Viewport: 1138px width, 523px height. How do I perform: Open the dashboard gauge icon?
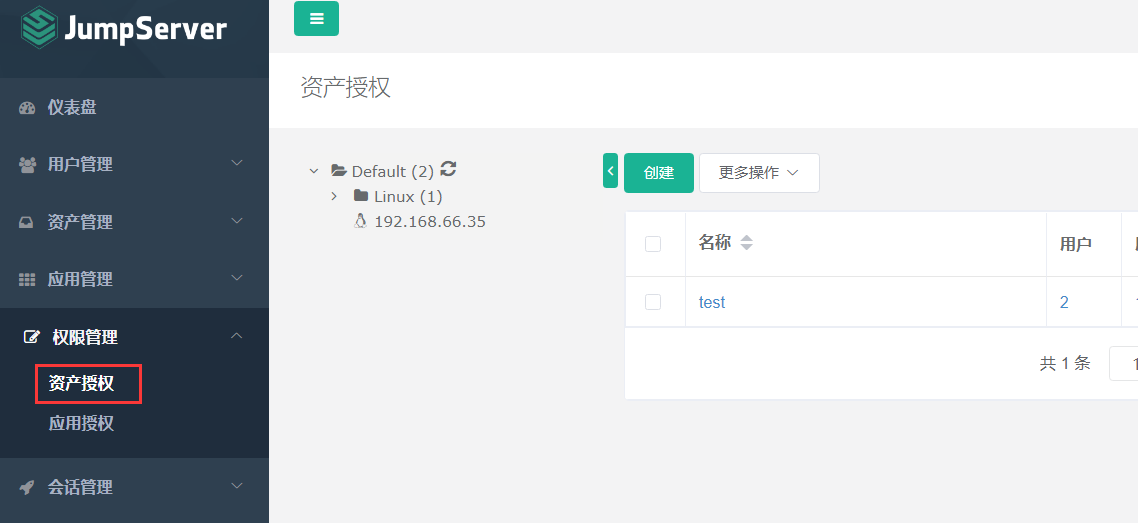(27, 108)
